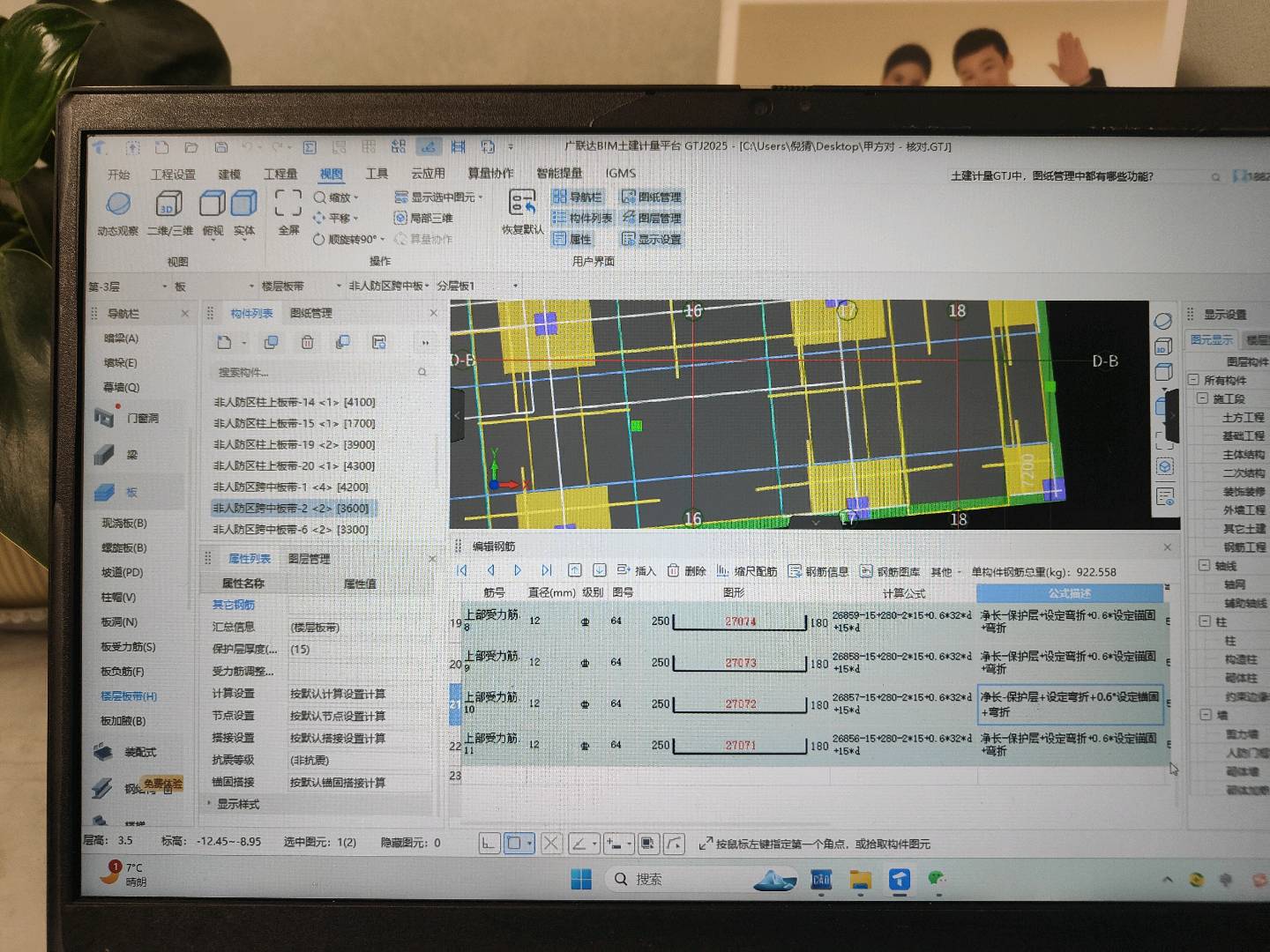Open the 工具 ribbon tab
This screenshot has height=952, width=1270.
tap(377, 174)
